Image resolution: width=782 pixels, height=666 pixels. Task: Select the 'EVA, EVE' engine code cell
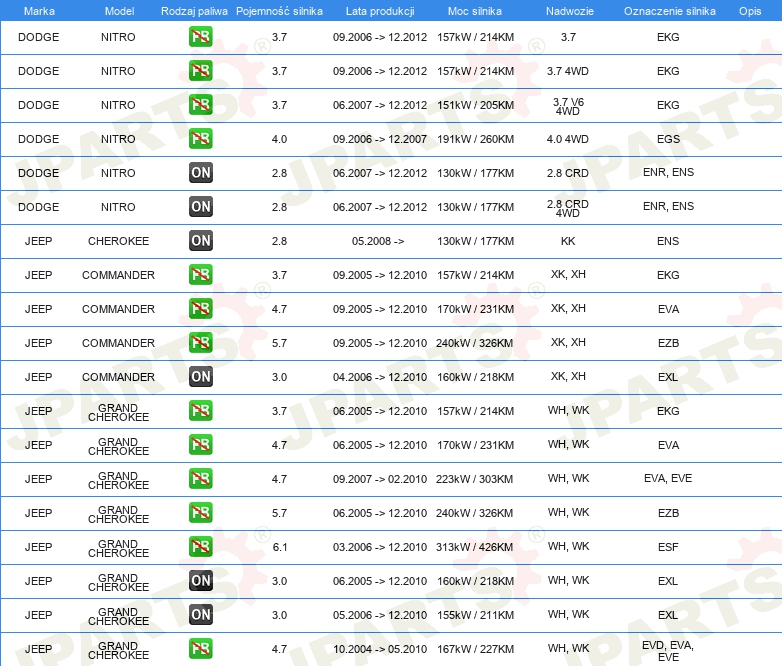(x=668, y=478)
